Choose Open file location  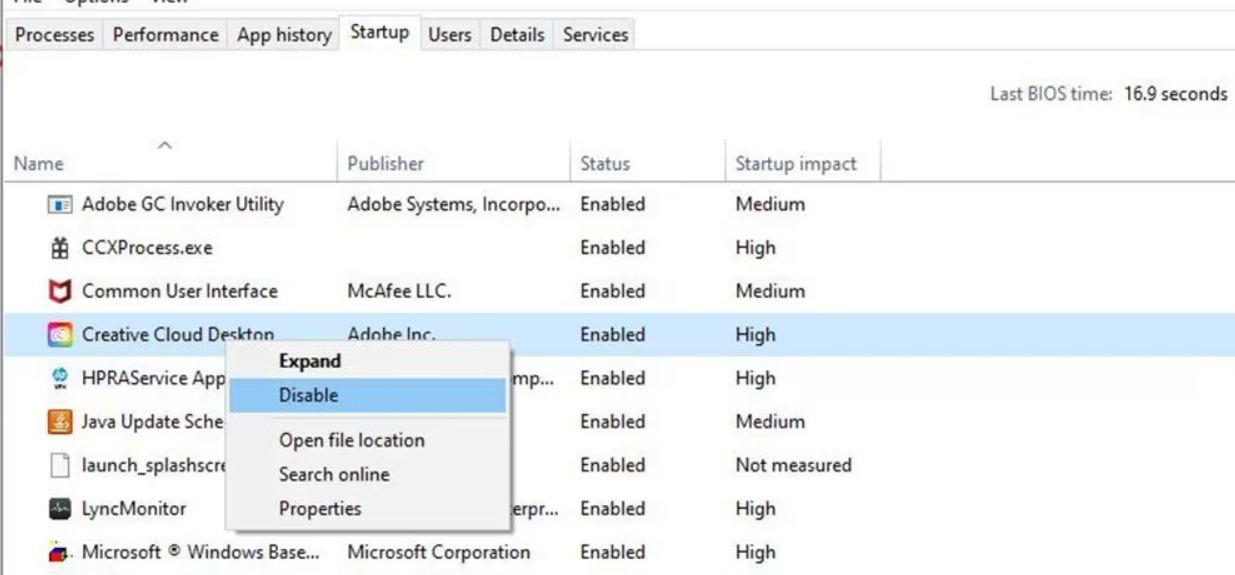coord(351,441)
